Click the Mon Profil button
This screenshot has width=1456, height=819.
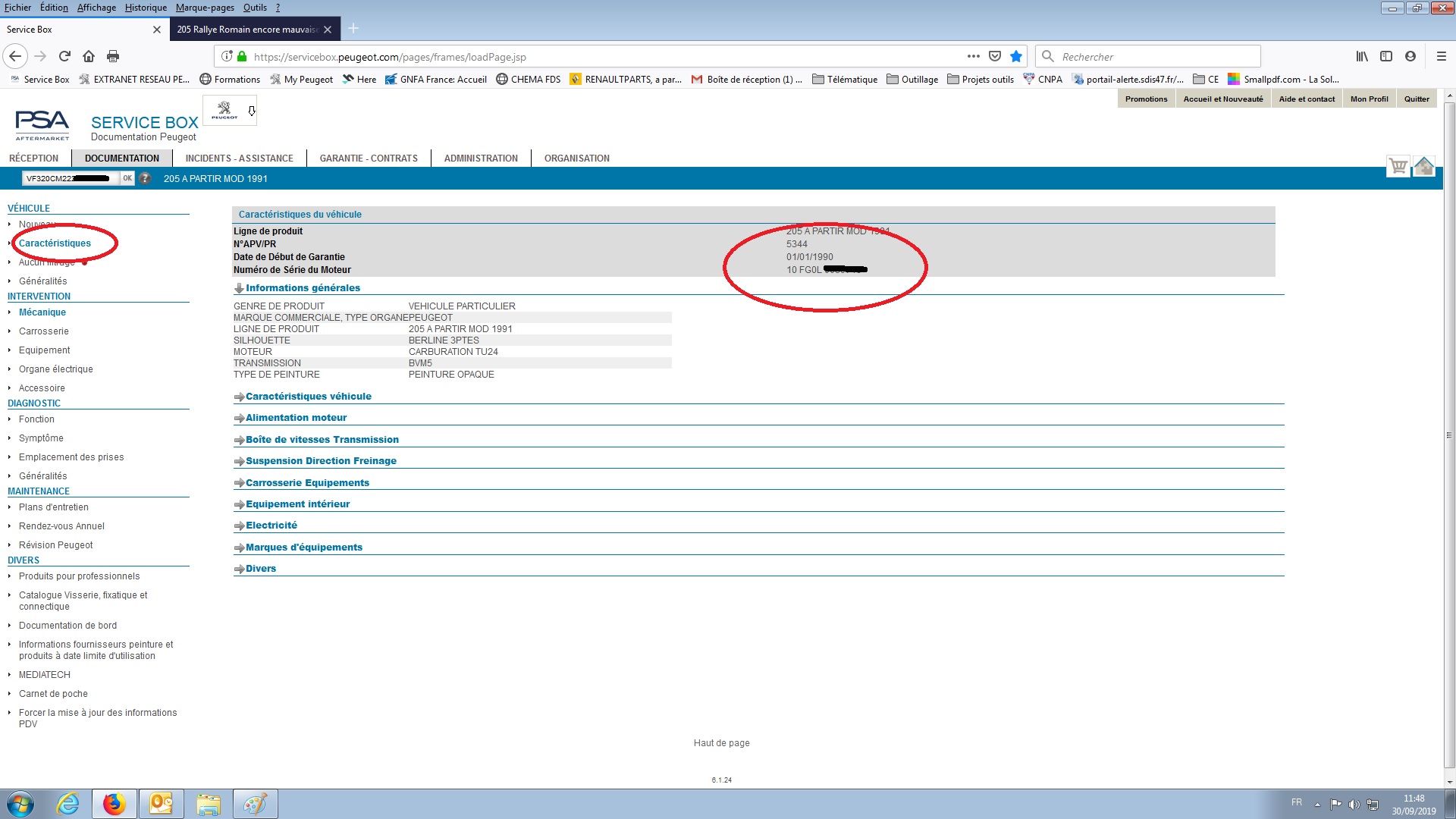[1369, 99]
